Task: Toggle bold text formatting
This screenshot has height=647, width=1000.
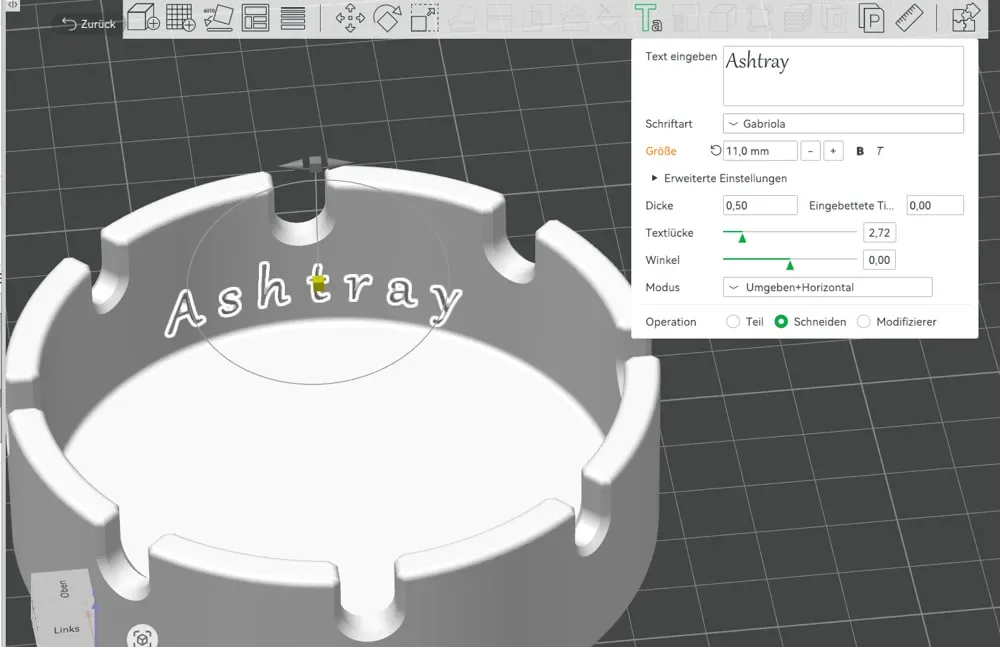Action: (860, 151)
